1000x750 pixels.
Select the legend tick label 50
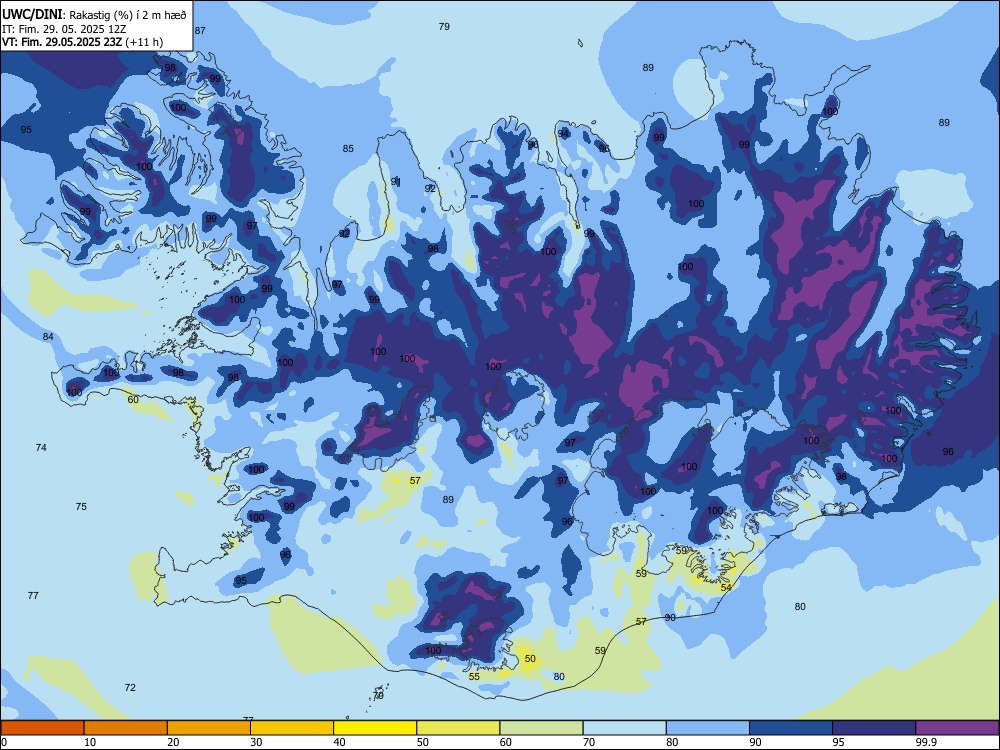coord(422,742)
